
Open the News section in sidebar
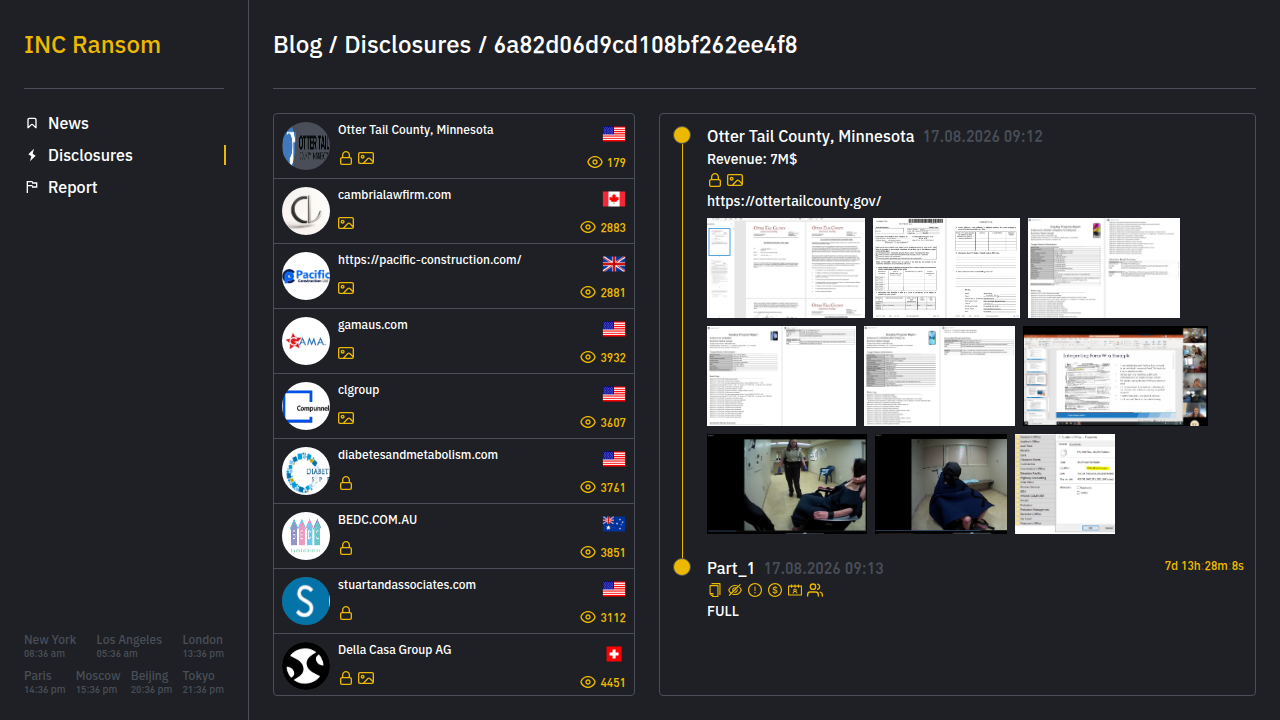[68, 123]
